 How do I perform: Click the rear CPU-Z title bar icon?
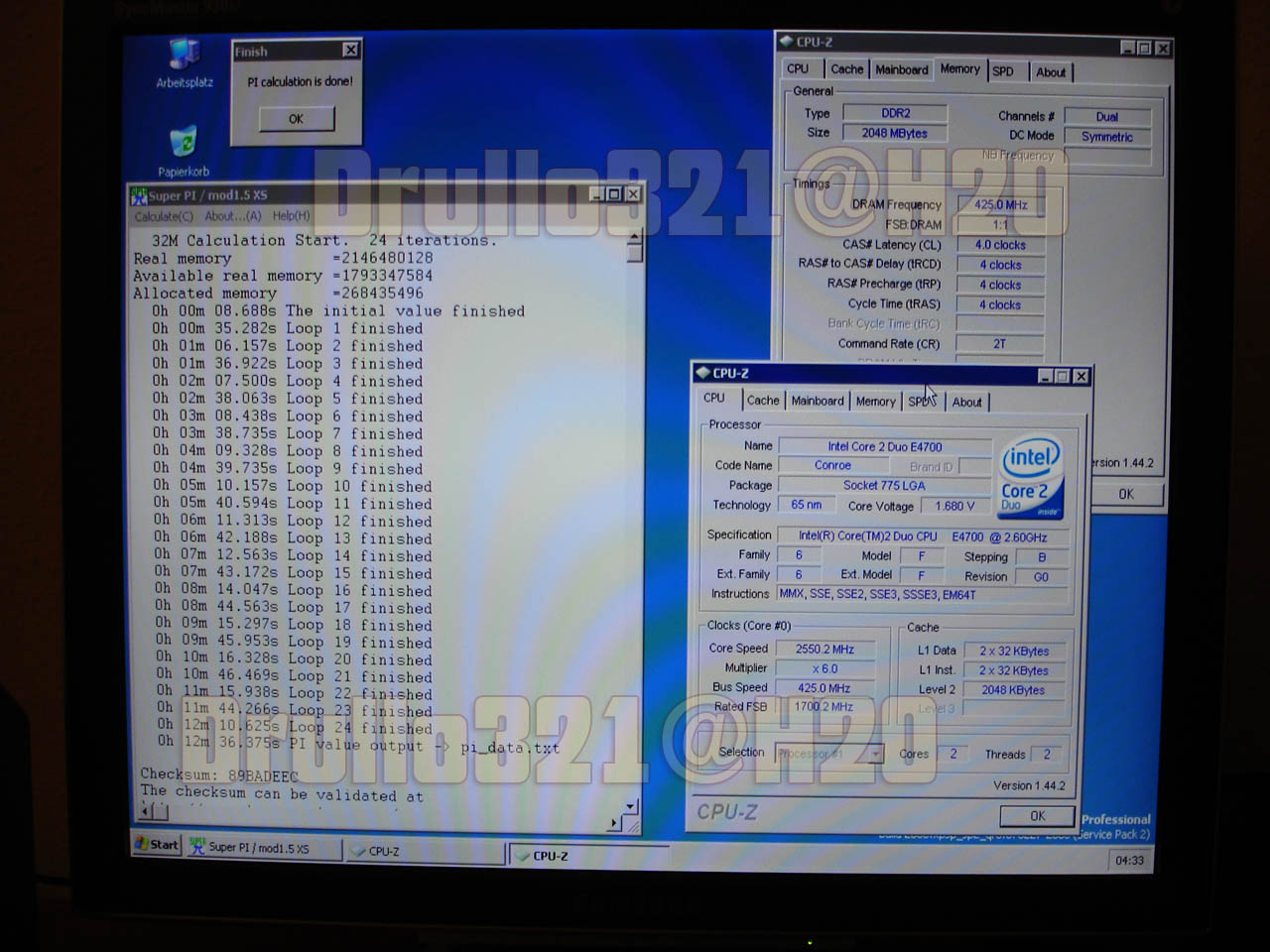[786, 42]
